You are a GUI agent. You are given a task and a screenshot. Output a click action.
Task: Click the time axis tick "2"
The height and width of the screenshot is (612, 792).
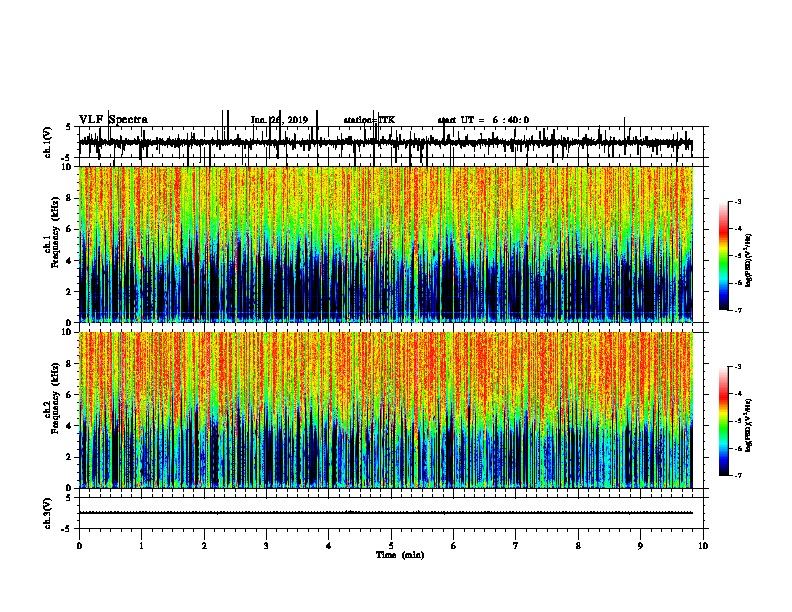click(x=204, y=545)
